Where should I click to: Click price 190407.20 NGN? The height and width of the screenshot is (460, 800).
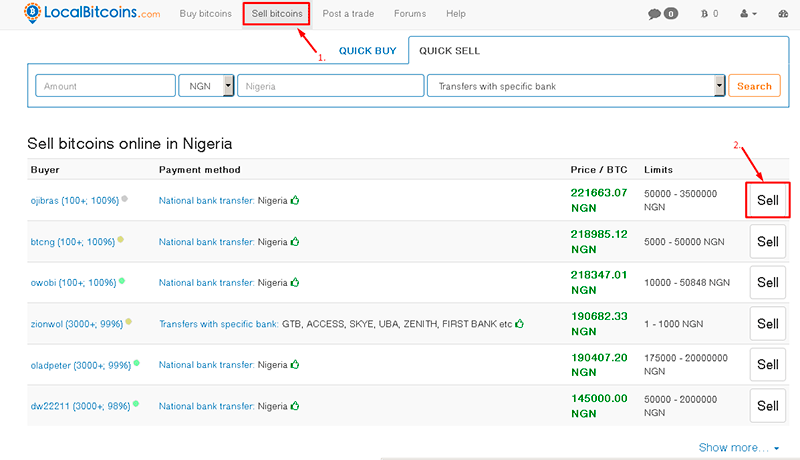[598, 365]
